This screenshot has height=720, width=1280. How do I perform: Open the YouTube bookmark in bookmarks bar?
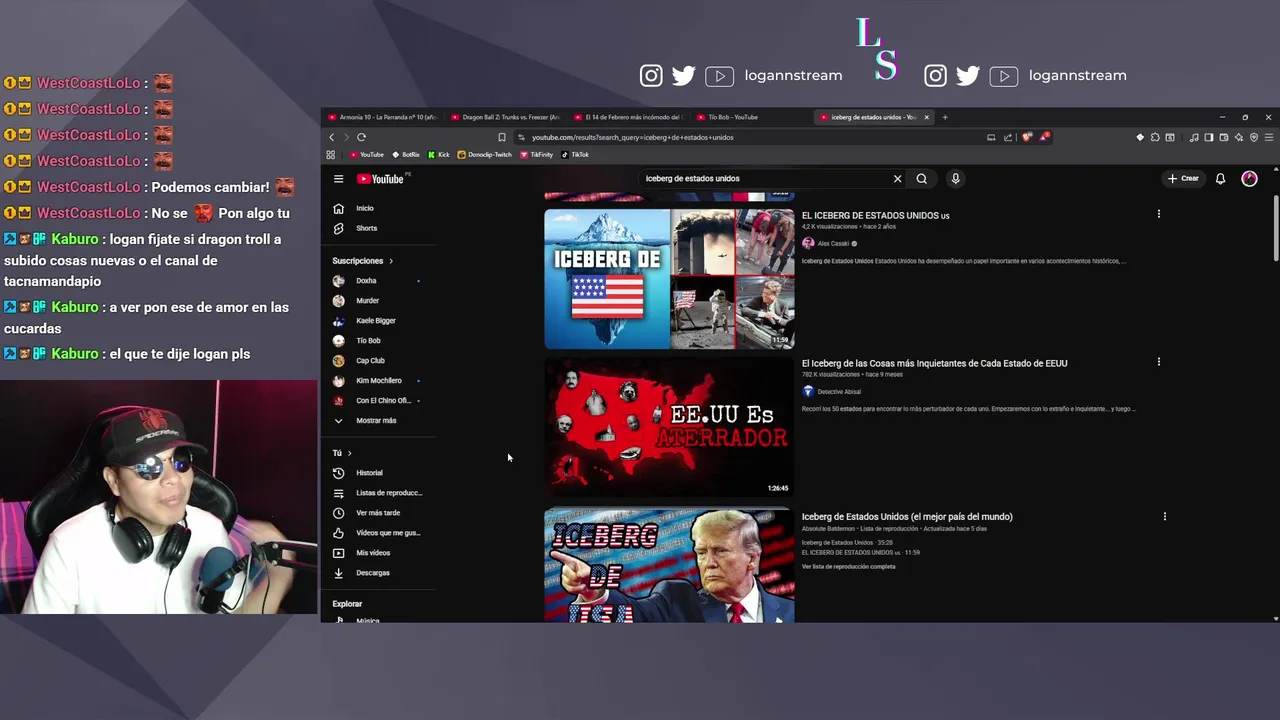pyautogui.click(x=367, y=155)
